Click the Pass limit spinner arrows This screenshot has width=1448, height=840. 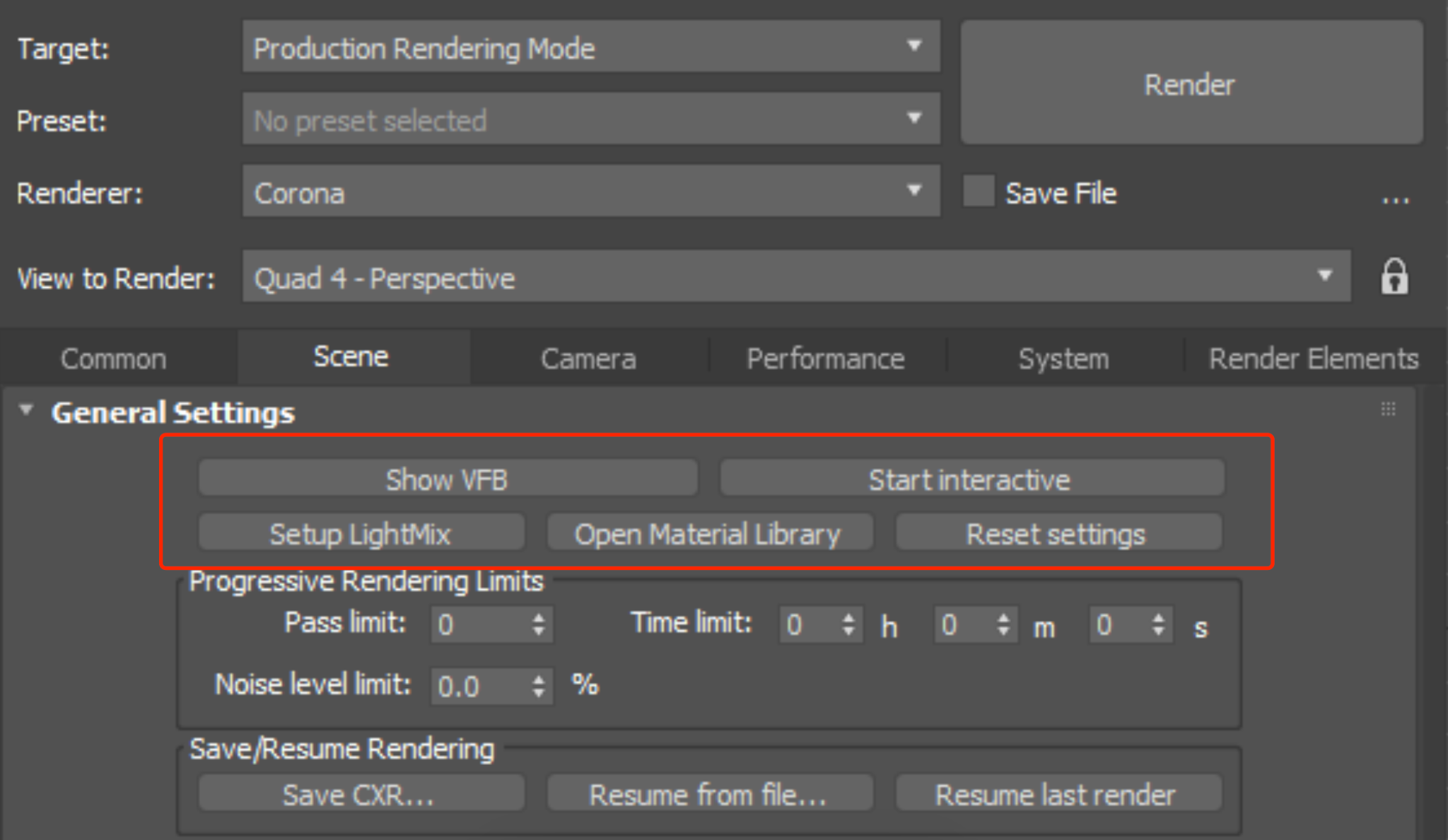539,624
